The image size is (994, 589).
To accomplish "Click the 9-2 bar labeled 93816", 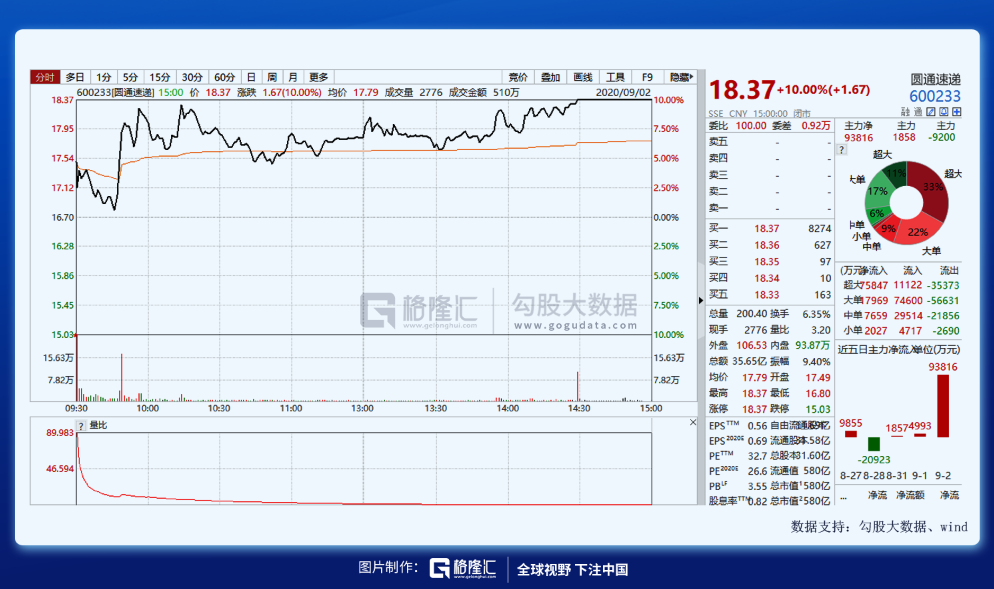I will [943, 406].
